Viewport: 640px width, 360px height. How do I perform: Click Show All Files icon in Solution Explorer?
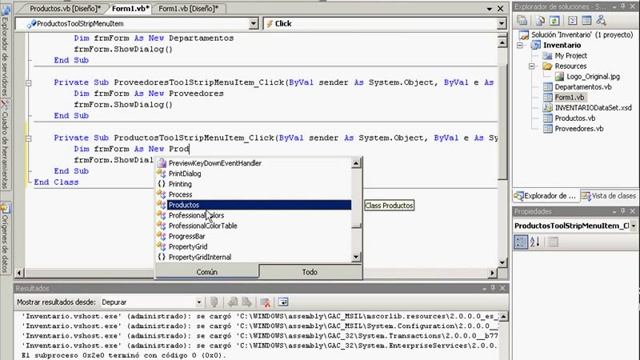[x=540, y=20]
